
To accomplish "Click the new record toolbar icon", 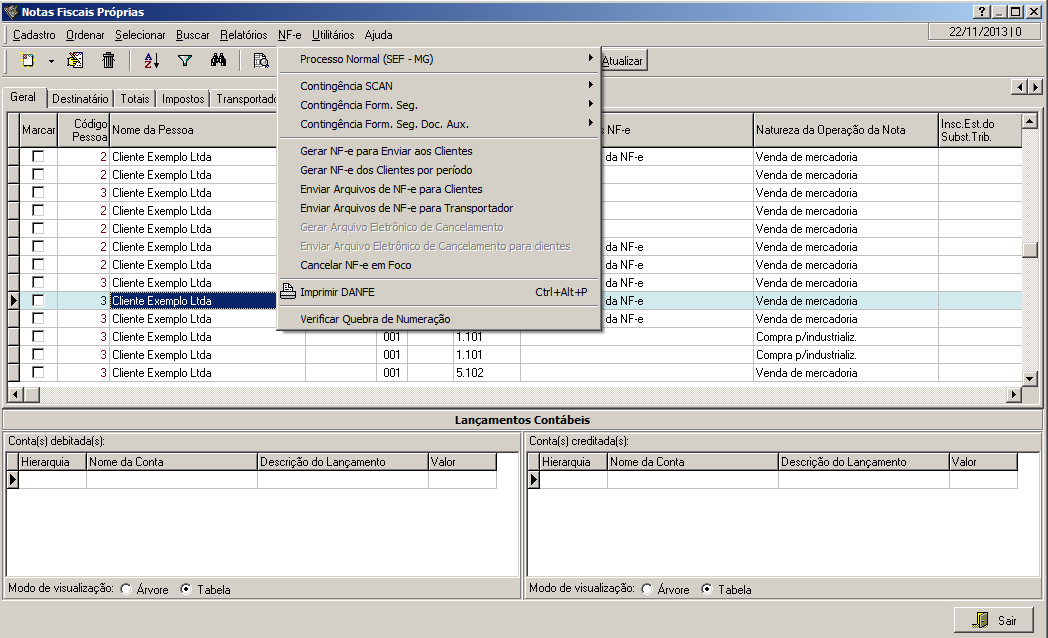I will (29, 61).
